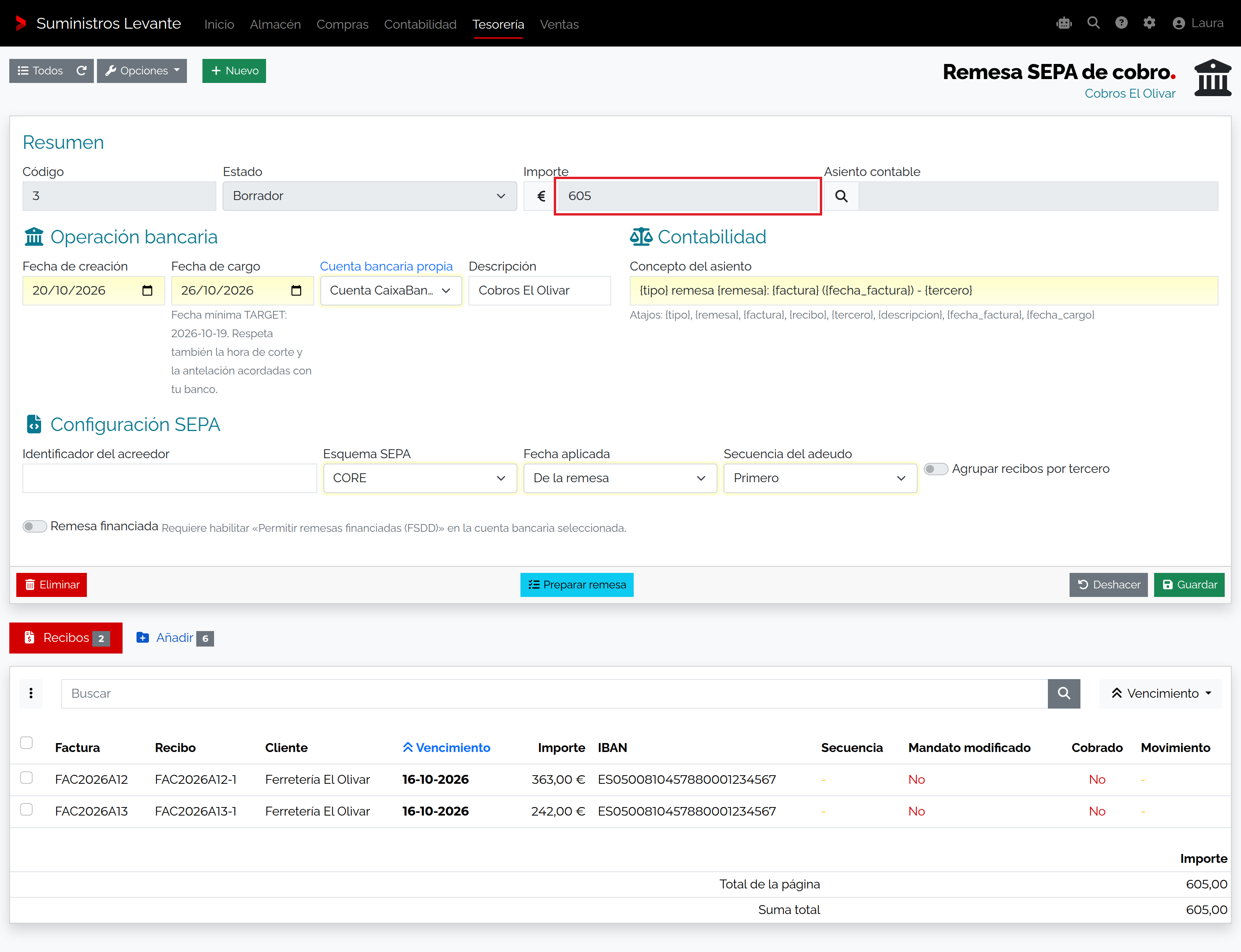Viewport: 1241px width, 952px height.
Task: Open the Compras menu
Action: (x=342, y=24)
